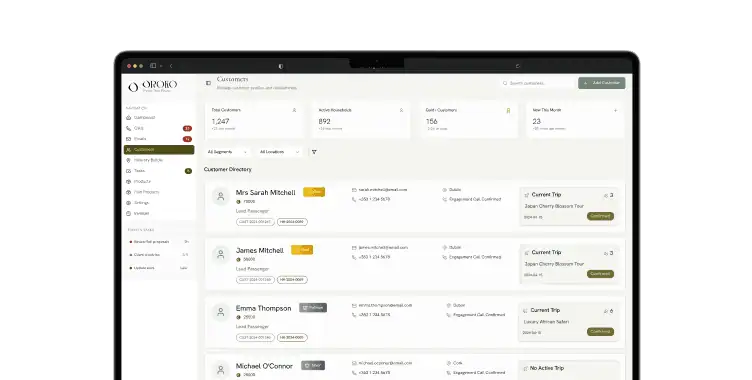Click Engagement Call Confirmed in Sarah's row
752x380 pixels.
click(475, 200)
